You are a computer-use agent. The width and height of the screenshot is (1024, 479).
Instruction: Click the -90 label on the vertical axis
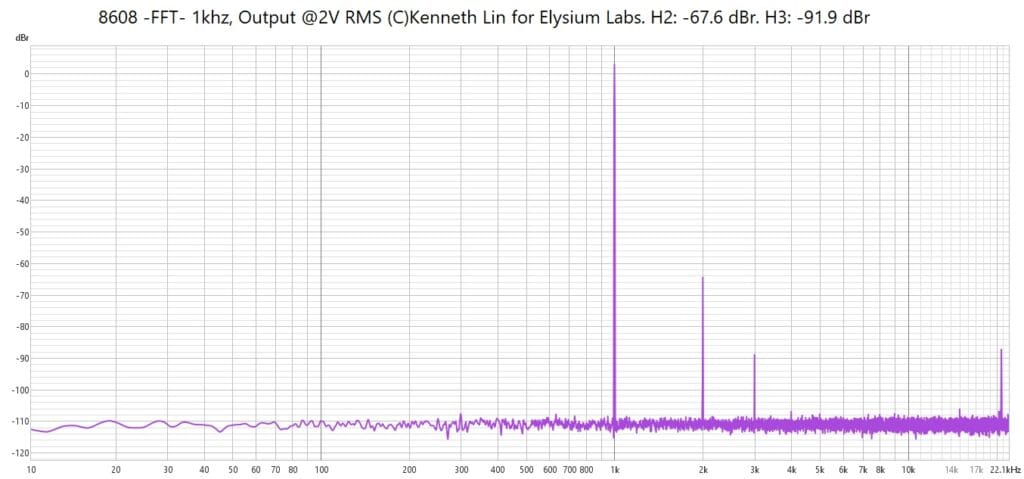pyautogui.click(x=23, y=359)
